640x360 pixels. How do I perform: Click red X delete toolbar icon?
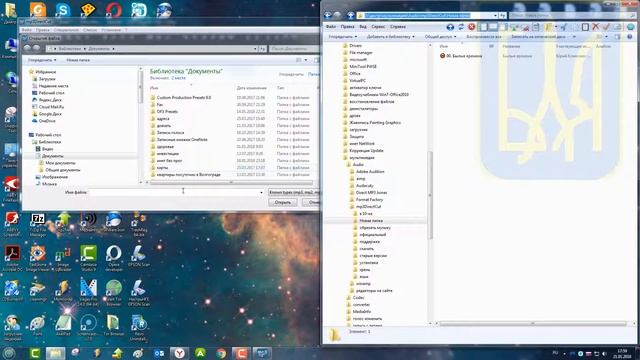click(596, 27)
